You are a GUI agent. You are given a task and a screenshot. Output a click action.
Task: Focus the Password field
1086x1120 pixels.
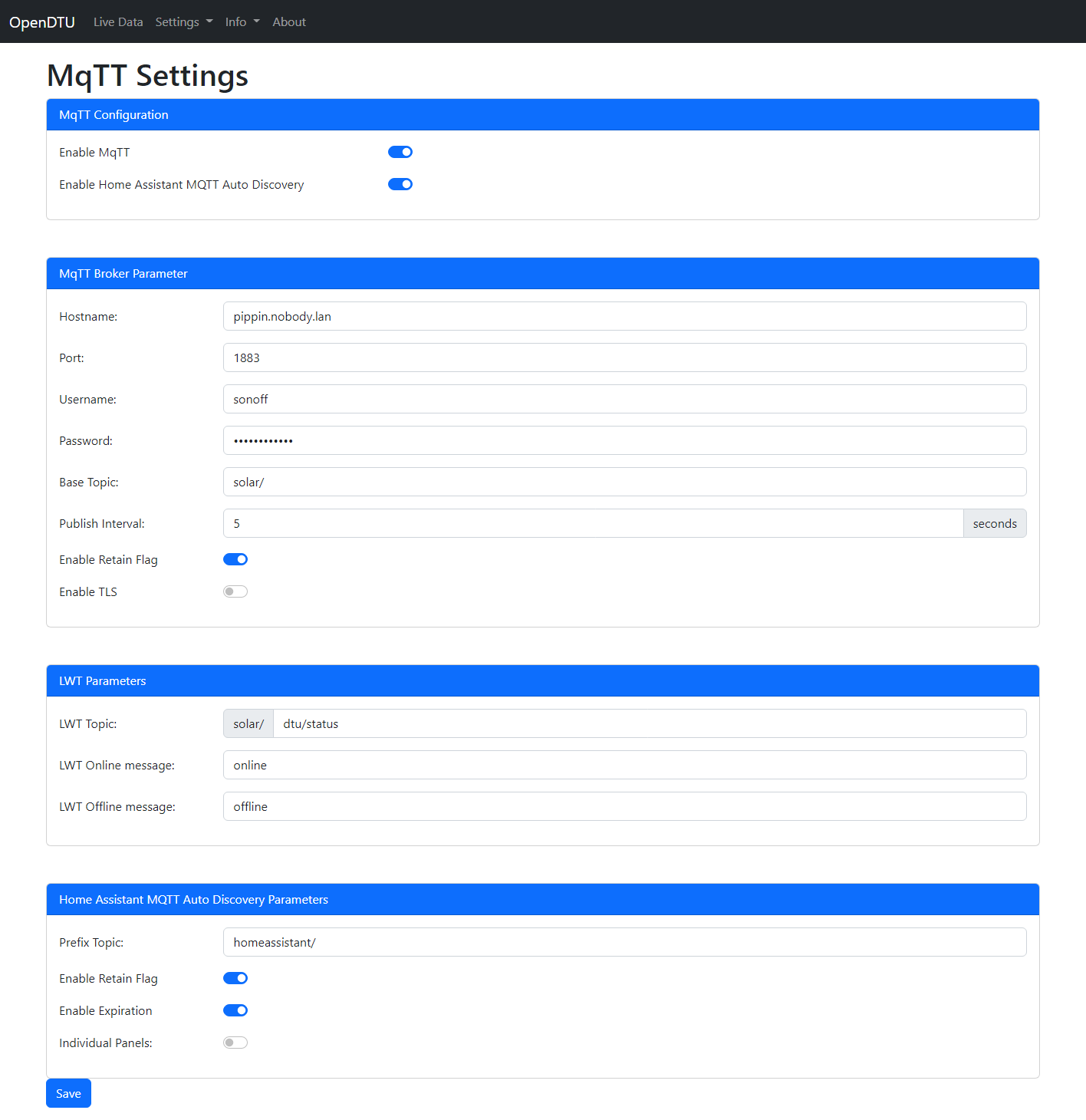coord(624,440)
